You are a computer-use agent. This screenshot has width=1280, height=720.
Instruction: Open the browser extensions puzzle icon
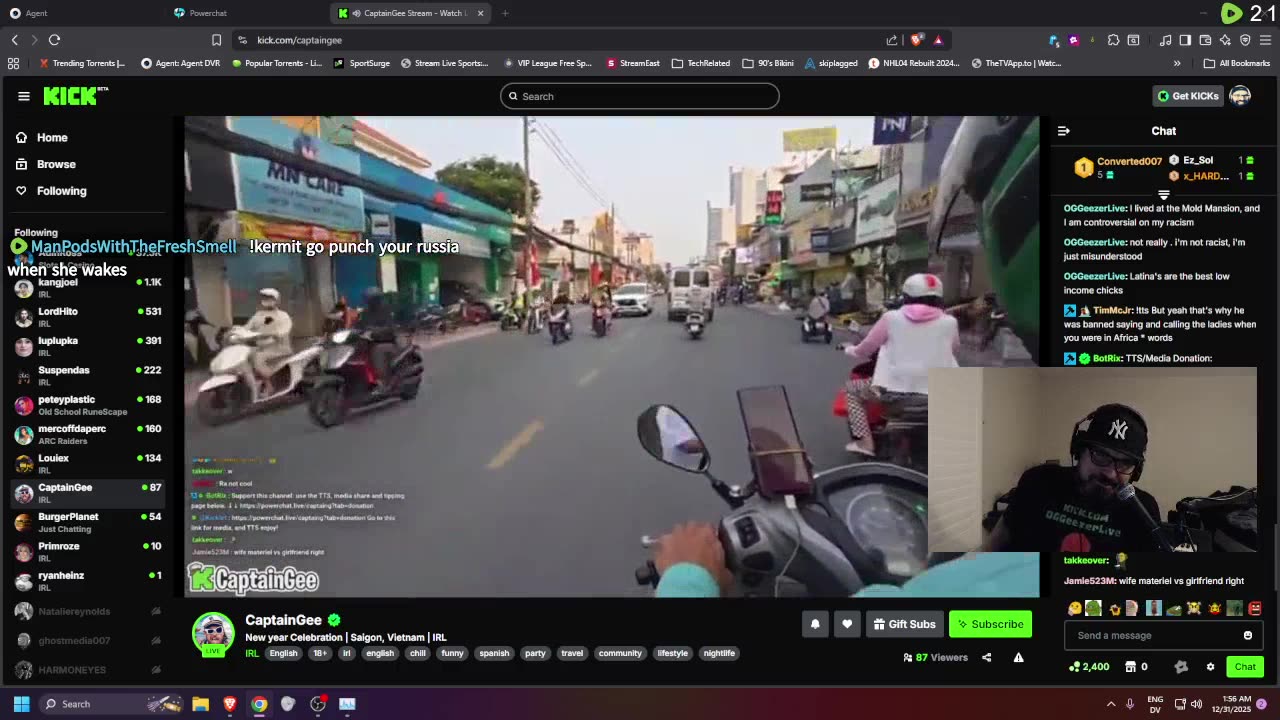(x=1113, y=40)
